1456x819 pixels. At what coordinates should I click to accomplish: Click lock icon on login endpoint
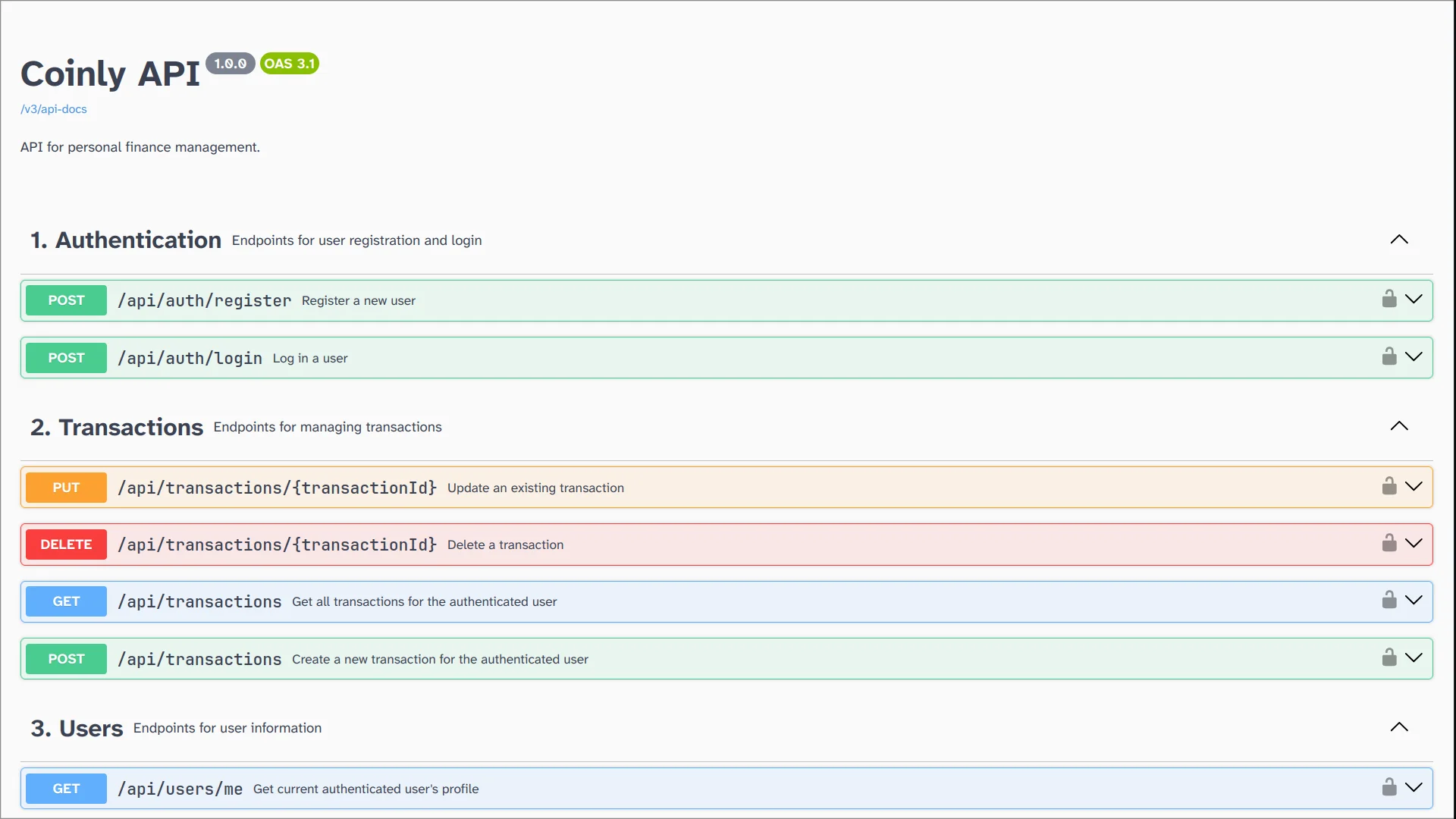[1389, 356]
